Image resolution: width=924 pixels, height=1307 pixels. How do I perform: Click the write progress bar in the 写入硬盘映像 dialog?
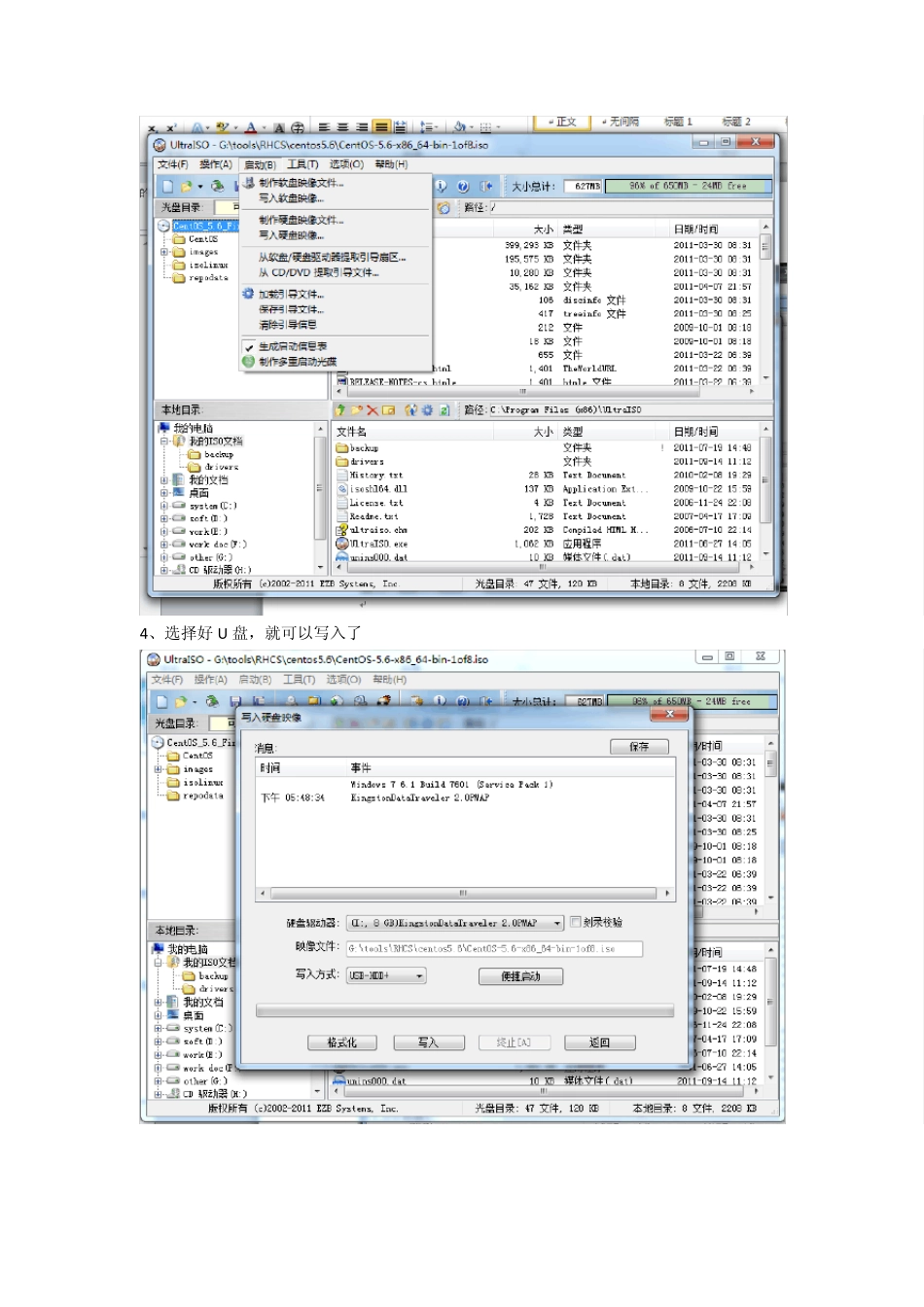click(x=465, y=1011)
